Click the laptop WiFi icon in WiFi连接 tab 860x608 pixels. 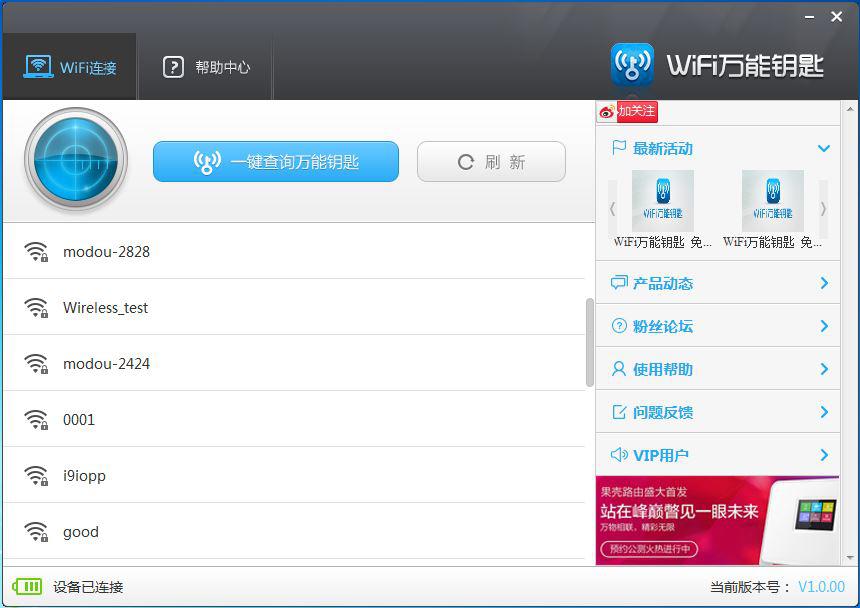pos(38,67)
